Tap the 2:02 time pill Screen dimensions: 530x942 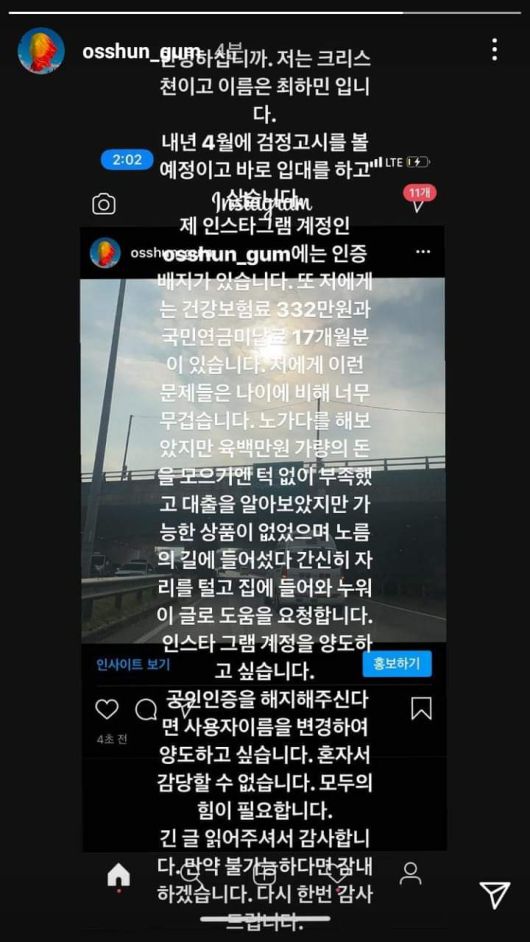click(x=127, y=160)
